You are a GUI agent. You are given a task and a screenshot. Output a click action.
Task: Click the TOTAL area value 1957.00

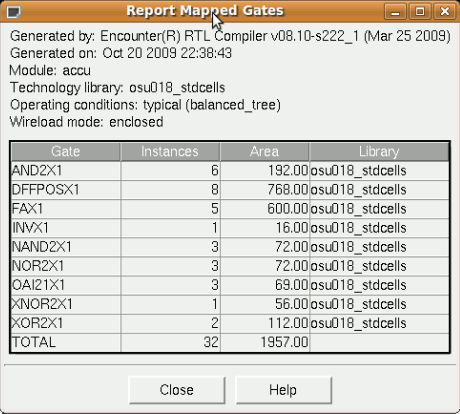(x=284, y=342)
